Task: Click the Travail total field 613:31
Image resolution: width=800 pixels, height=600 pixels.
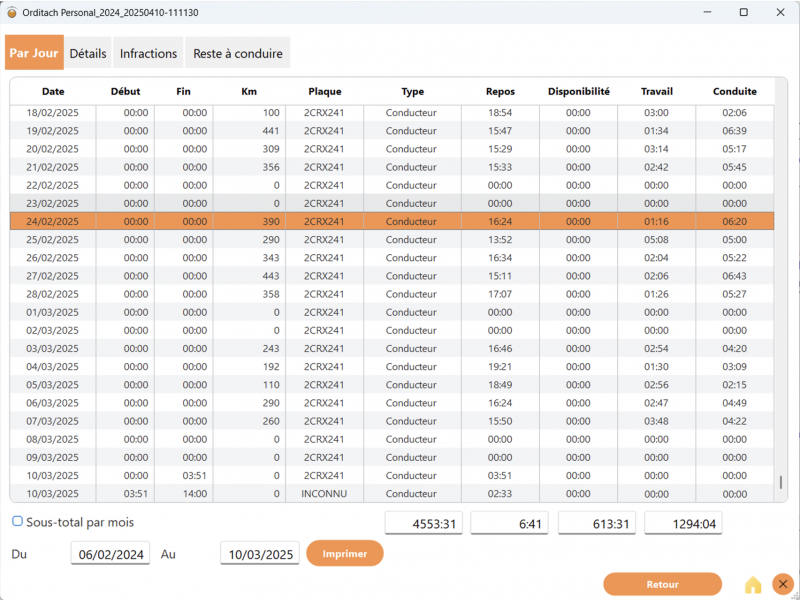Action: point(597,523)
